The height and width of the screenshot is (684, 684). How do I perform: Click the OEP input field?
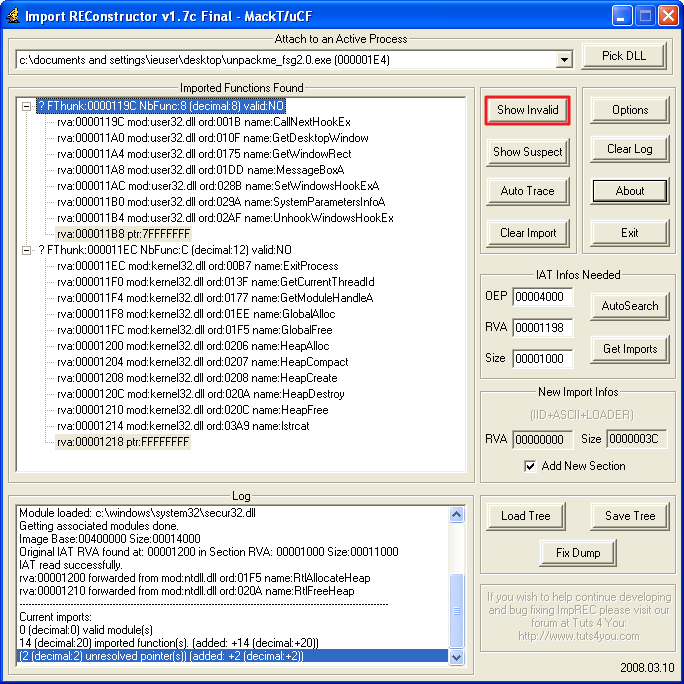542,297
